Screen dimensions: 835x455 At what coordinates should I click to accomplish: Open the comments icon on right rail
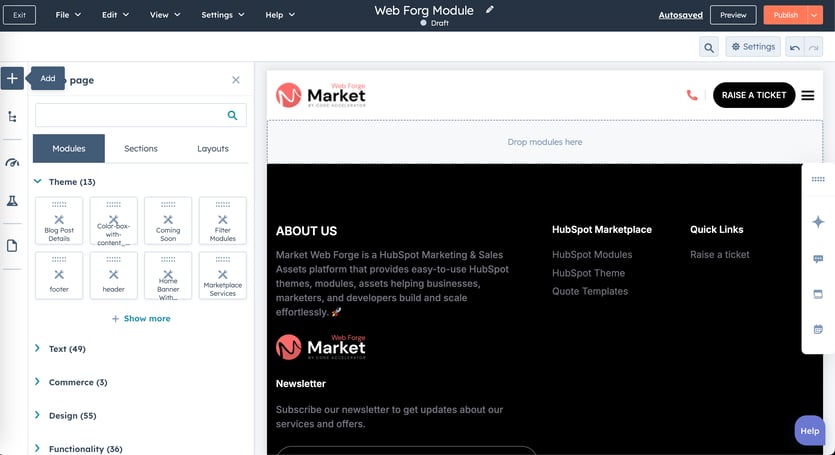point(818,259)
